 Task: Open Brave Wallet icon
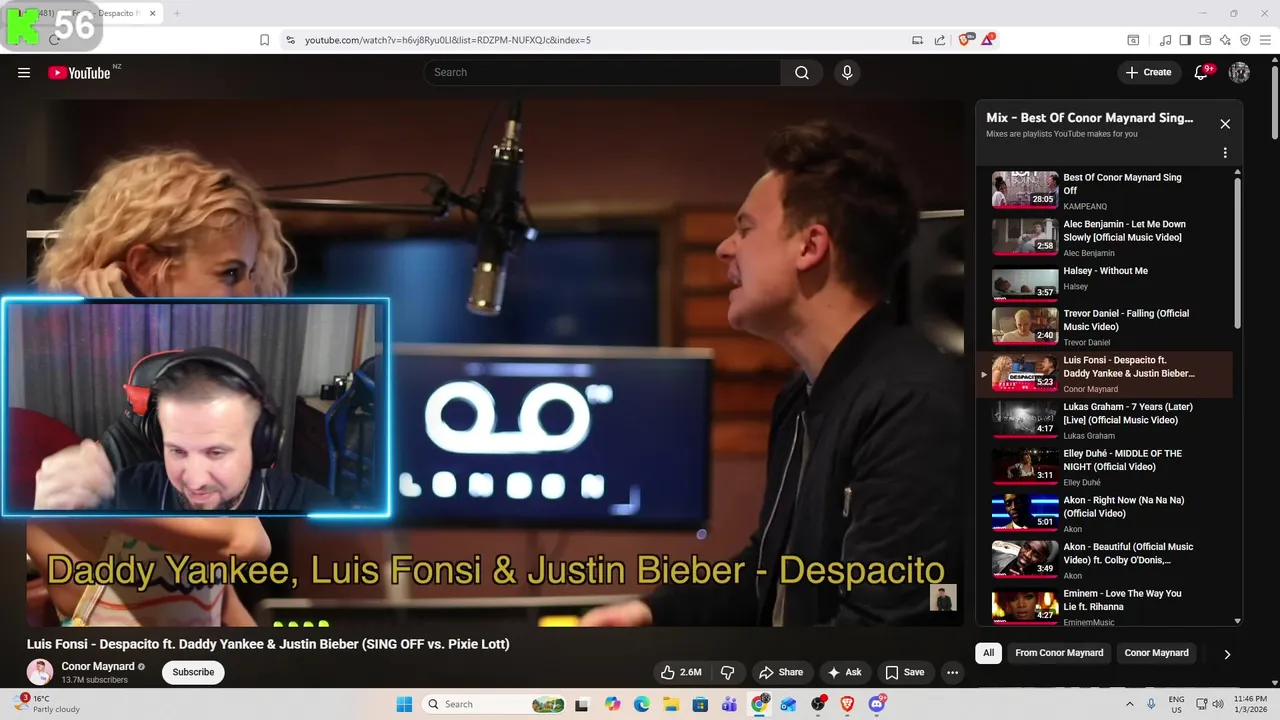click(1205, 40)
